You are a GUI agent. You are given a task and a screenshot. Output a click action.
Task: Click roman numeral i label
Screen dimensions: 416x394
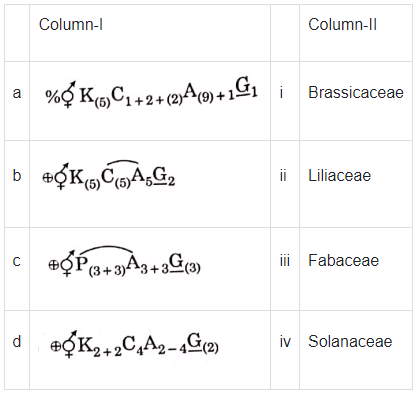(282, 92)
